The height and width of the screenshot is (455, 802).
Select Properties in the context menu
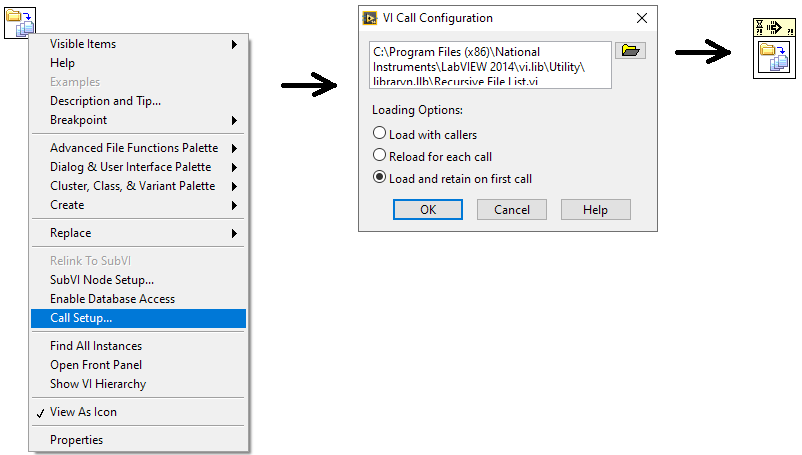pos(76,440)
